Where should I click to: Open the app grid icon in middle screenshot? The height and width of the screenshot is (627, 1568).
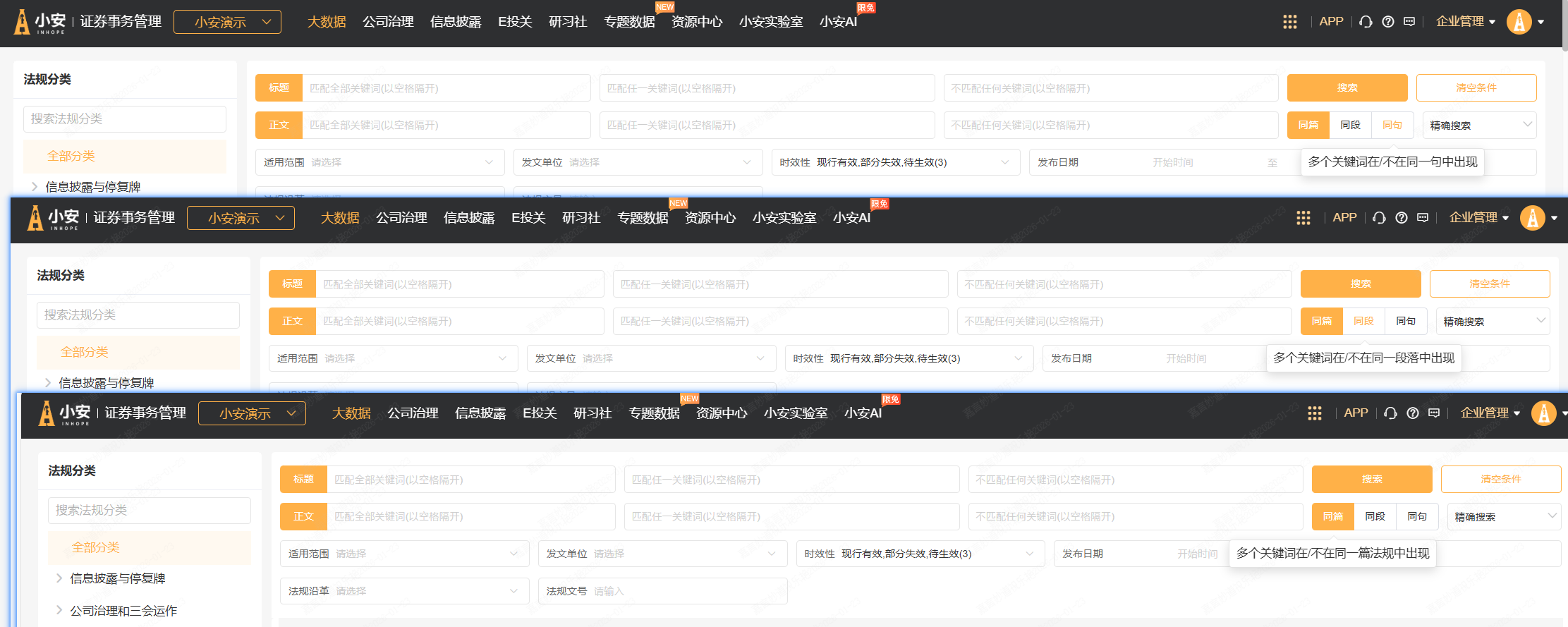click(x=1303, y=218)
